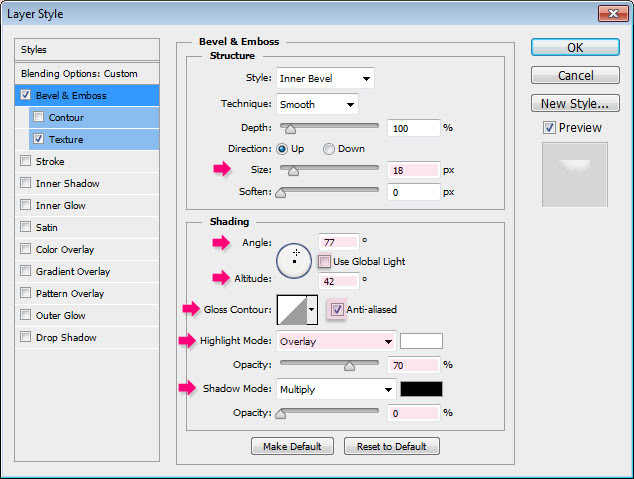
Task: Open the Technique dropdown showing Smooth
Action: click(x=317, y=104)
